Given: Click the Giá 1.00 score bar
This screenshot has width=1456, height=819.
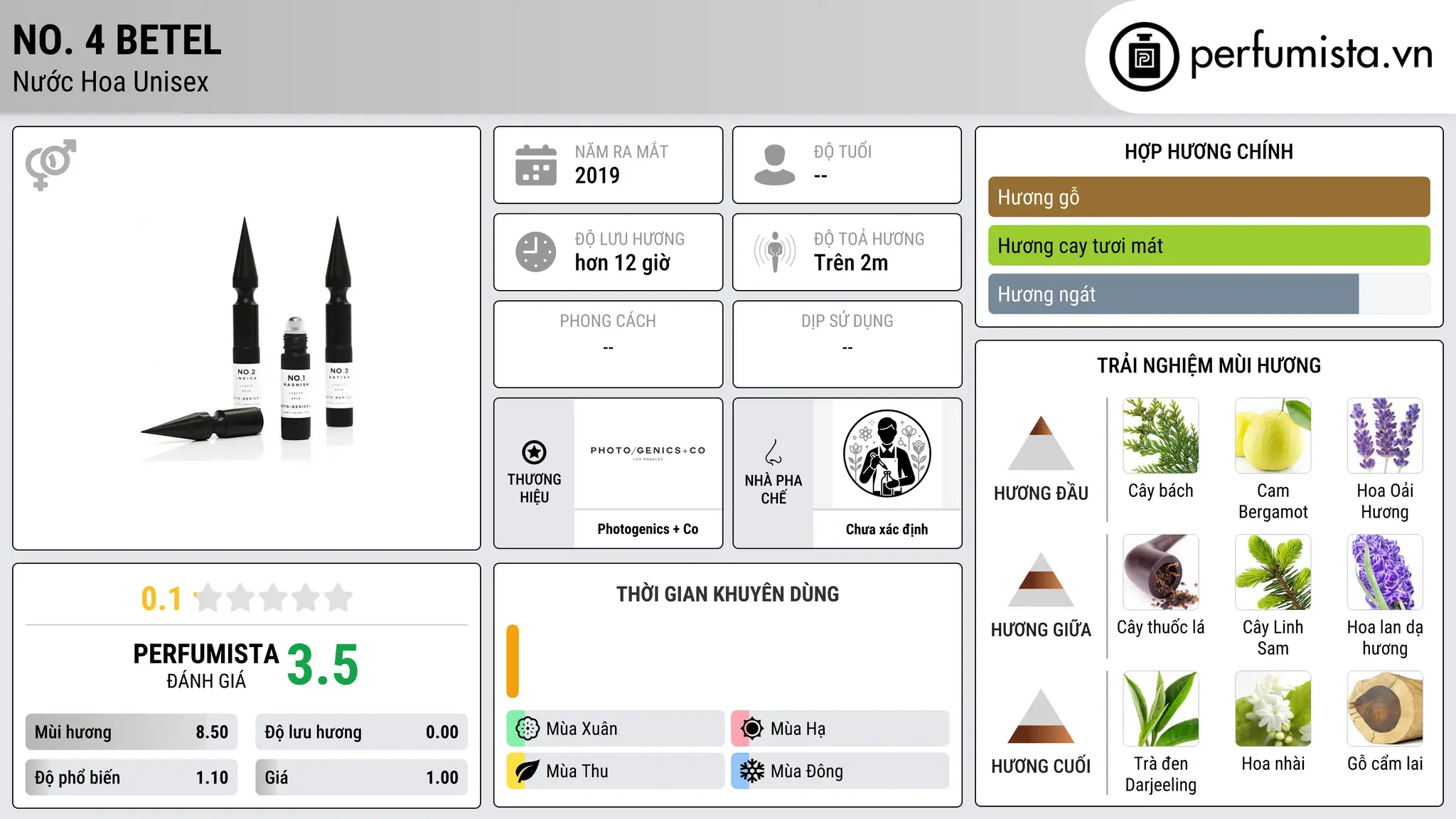Looking at the screenshot, I should tap(362, 778).
